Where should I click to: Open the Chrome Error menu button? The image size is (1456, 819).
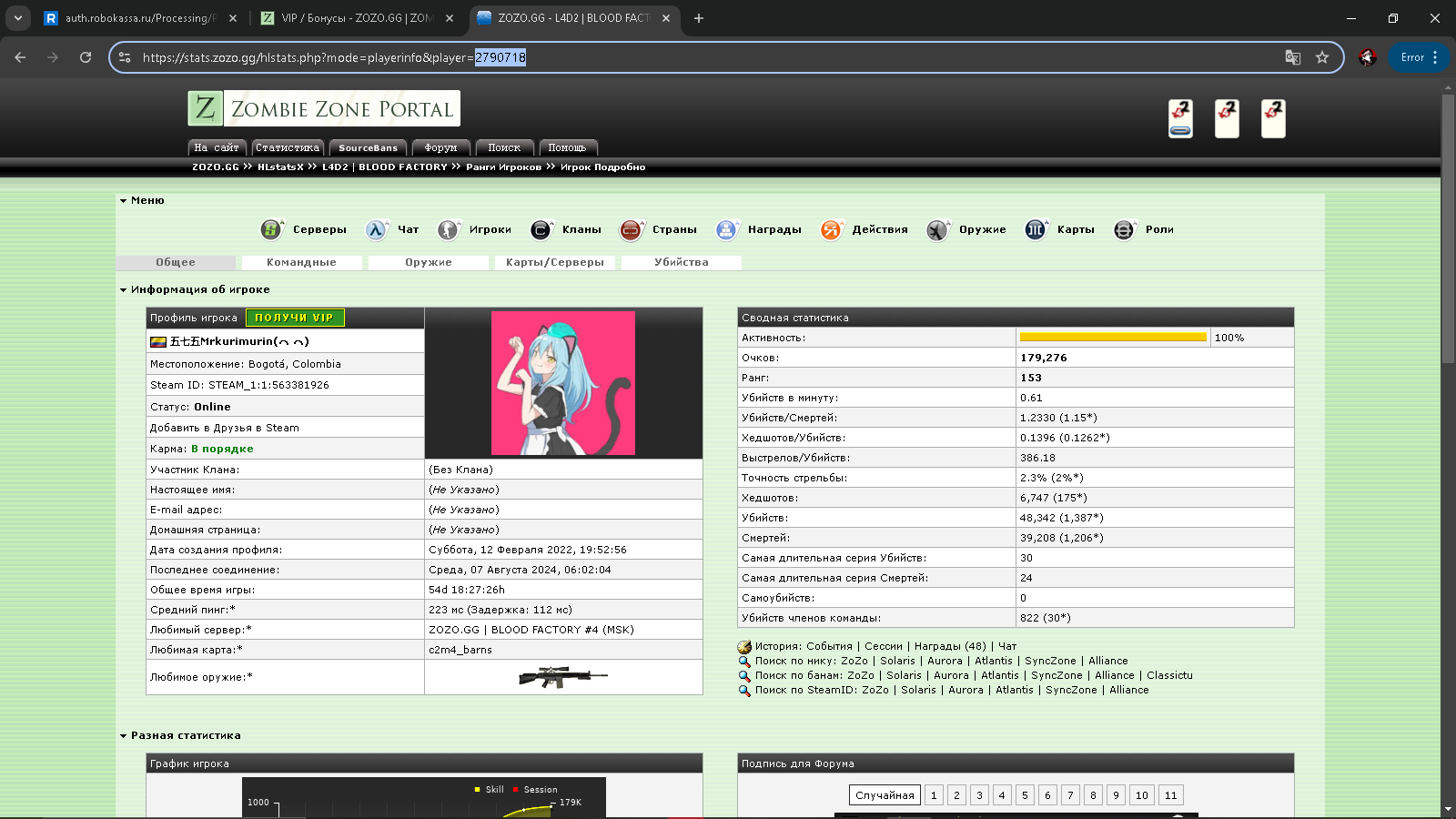click(x=1419, y=57)
